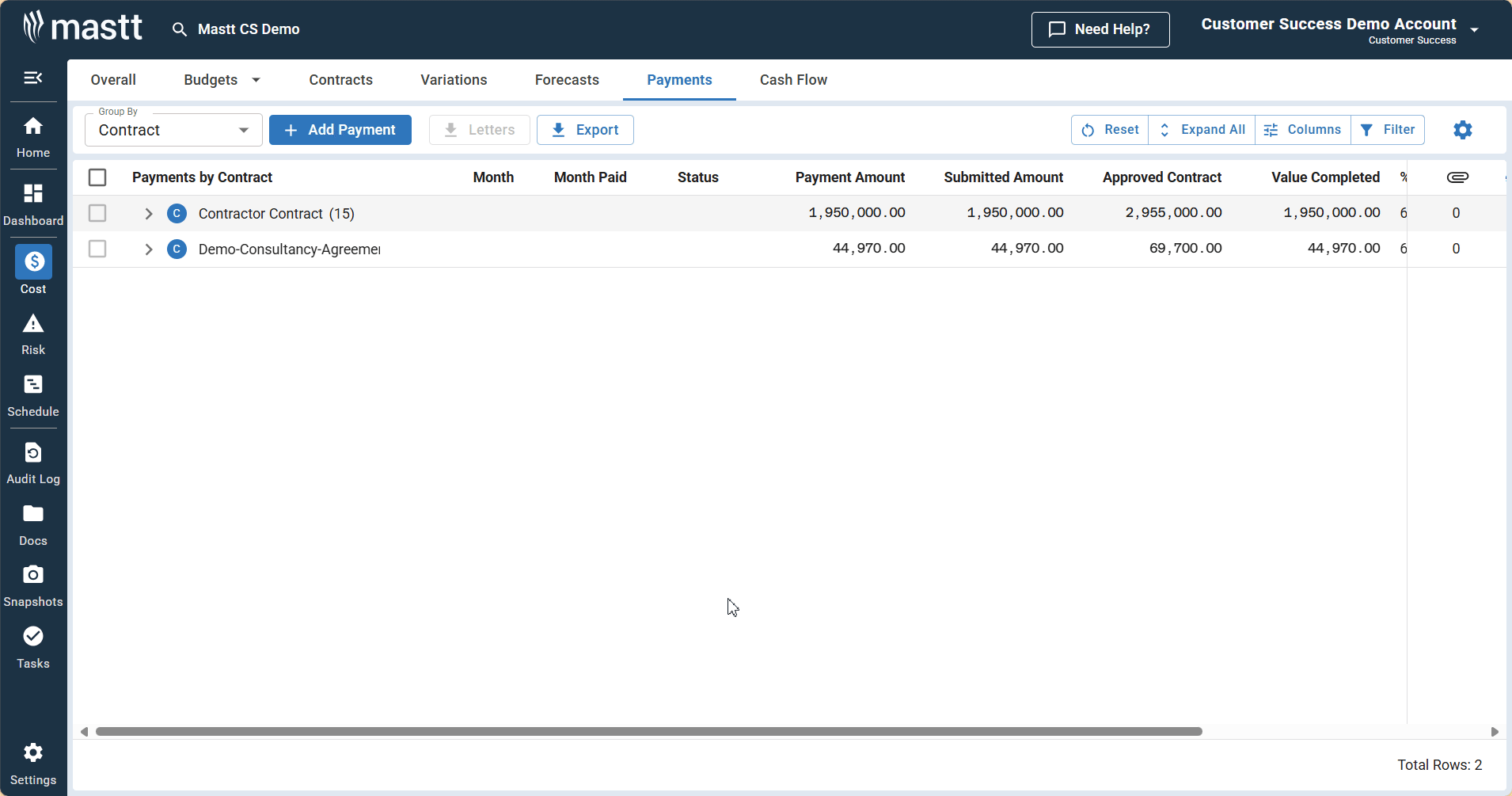The image size is (1512, 796).
Task: Click approved contract value 2,955,000.00
Action: 1173,213
